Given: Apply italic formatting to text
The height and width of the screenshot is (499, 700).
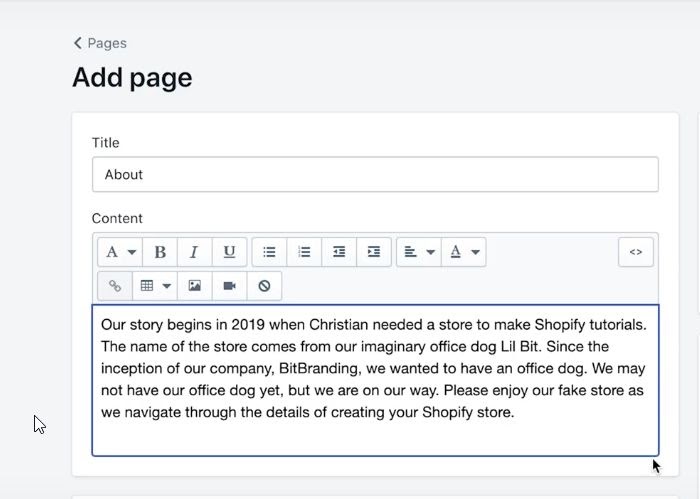Looking at the screenshot, I should (x=194, y=252).
